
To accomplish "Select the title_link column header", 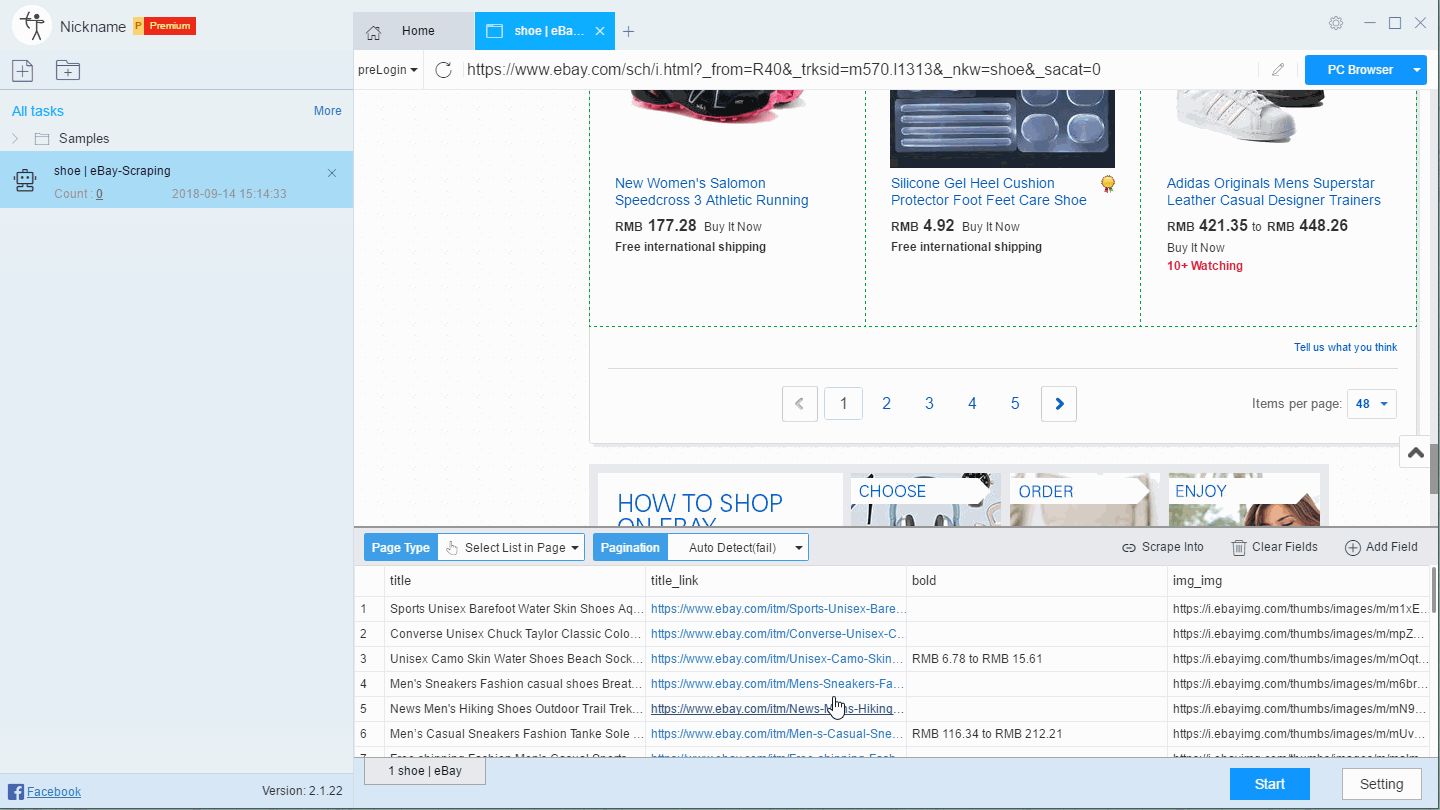I will (x=776, y=580).
